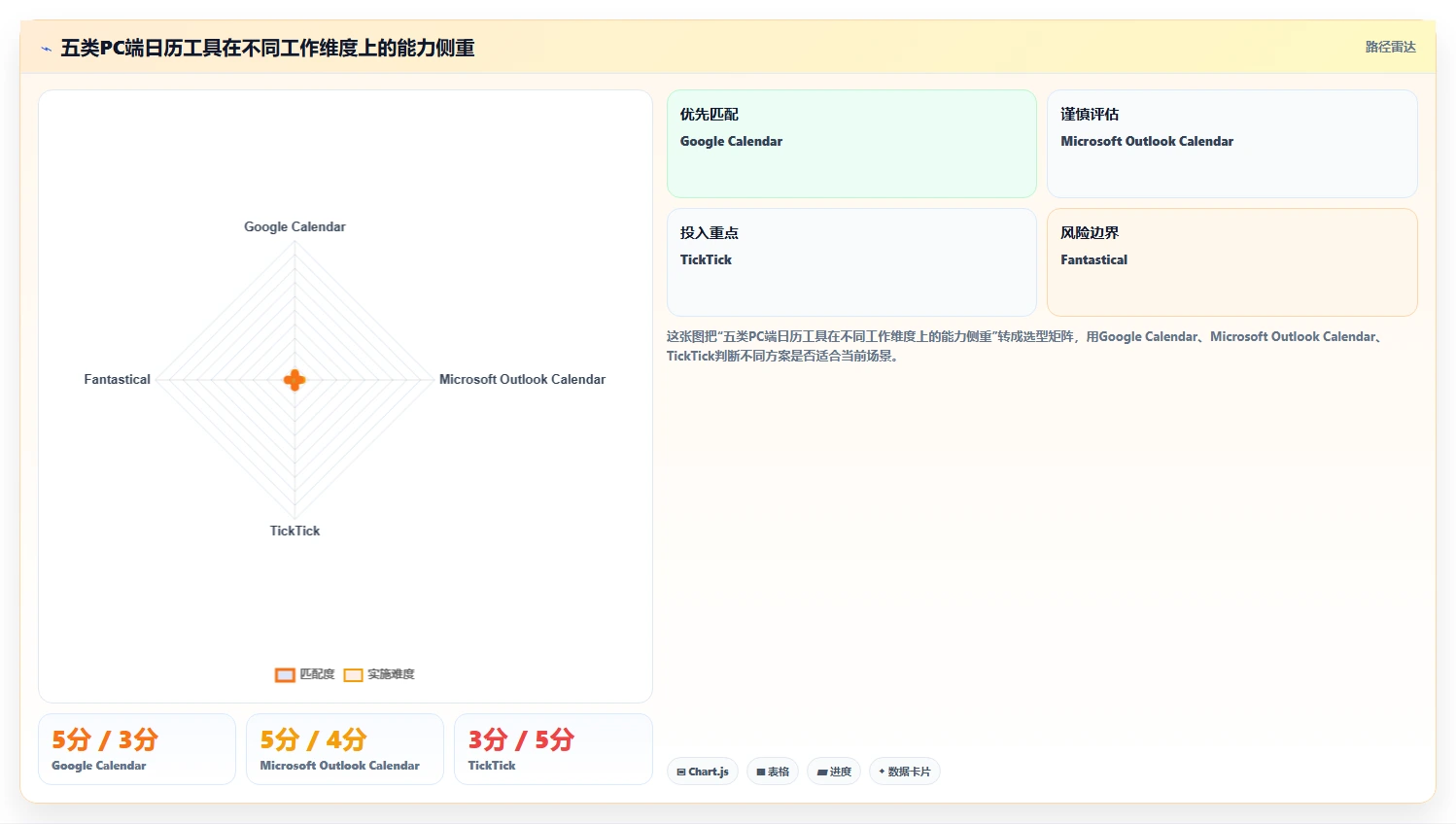The height and width of the screenshot is (824, 1456).
Task: Open the 谨慎评估 Microsoft Outlook Calendar card
Action: click(1231, 144)
